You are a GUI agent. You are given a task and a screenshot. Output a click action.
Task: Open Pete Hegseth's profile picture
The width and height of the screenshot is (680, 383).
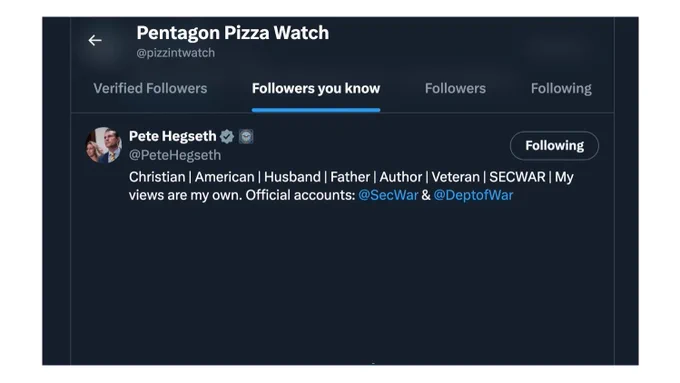[103, 145]
